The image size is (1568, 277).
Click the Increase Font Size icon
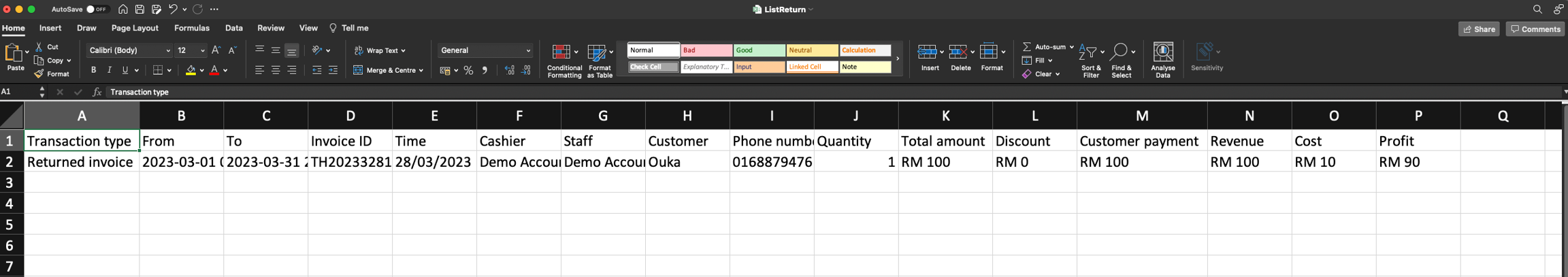pyautogui.click(x=216, y=50)
